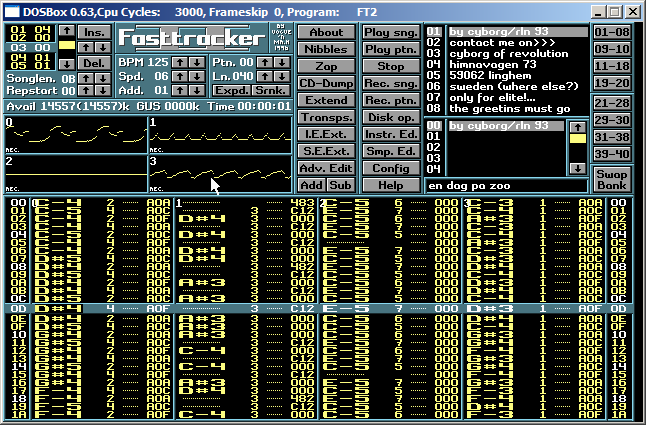This screenshot has width=646, height=425.
Task: Click the Swap Bank button
Action: (612, 180)
